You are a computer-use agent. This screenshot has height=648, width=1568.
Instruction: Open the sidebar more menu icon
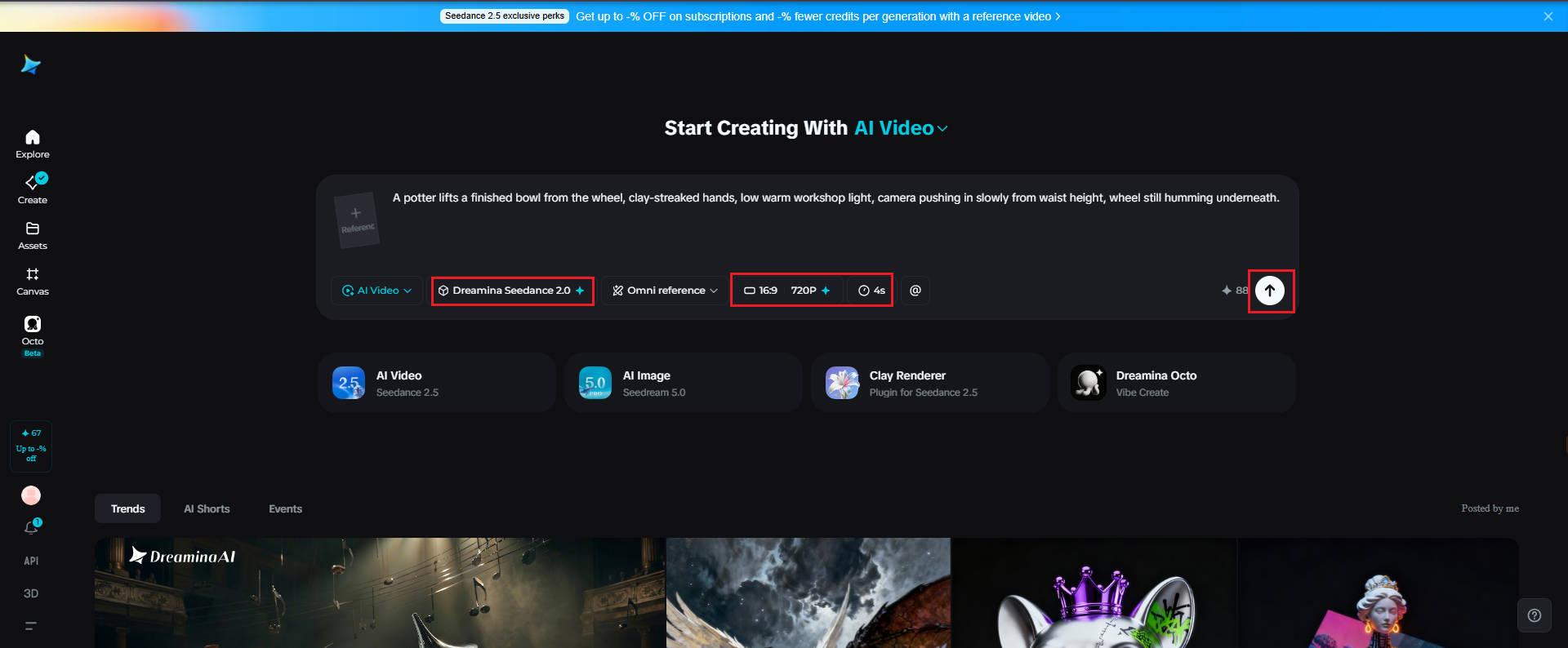click(x=31, y=626)
